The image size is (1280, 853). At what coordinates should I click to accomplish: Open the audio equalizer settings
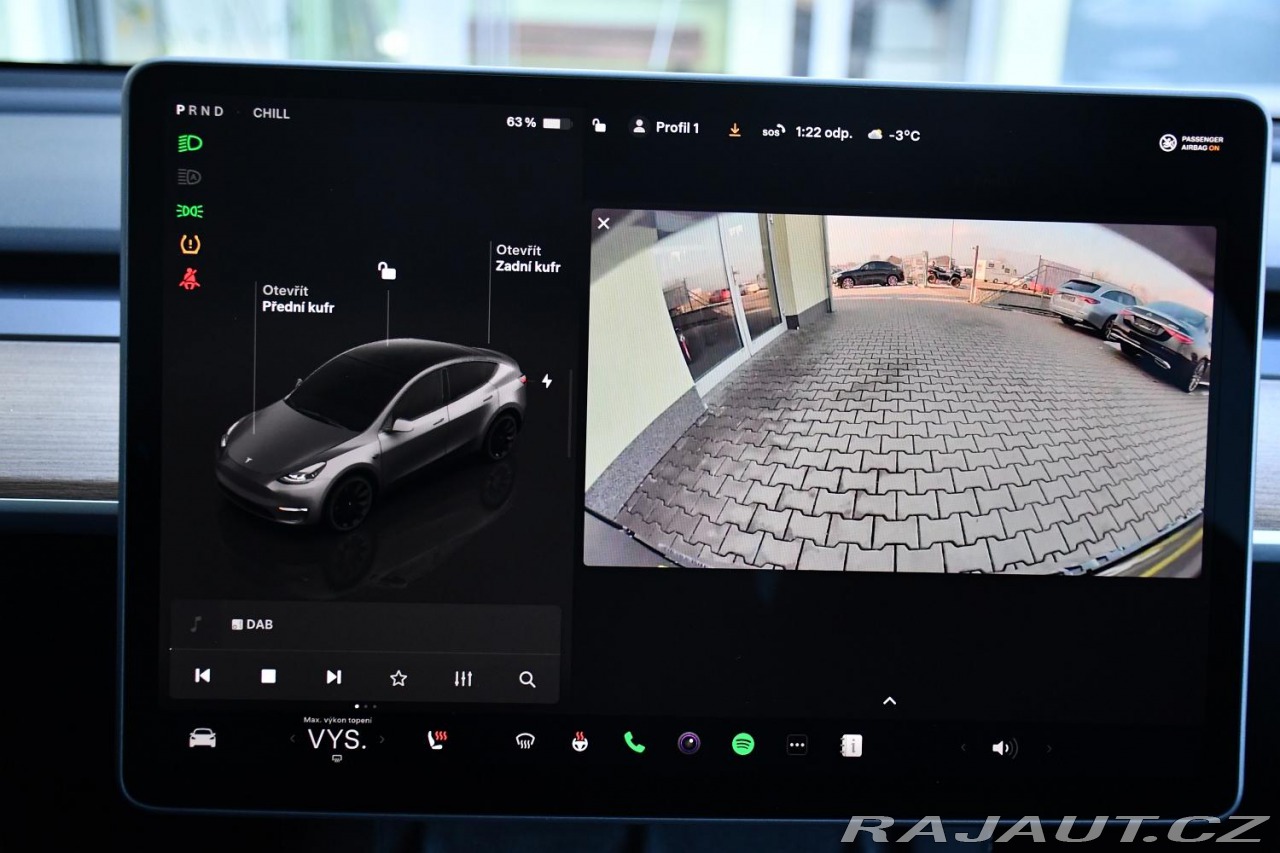[463, 679]
